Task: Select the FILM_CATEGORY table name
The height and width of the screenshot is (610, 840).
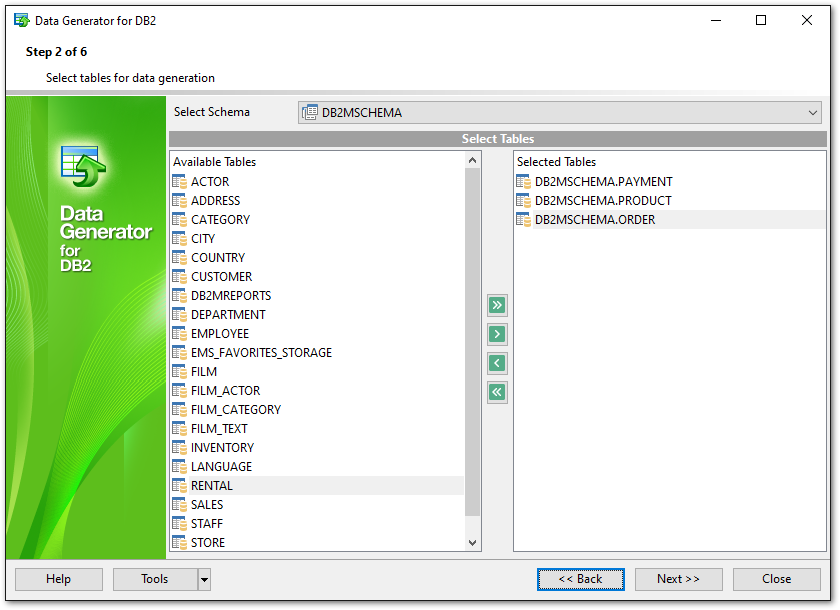Action: pyautogui.click(x=236, y=410)
